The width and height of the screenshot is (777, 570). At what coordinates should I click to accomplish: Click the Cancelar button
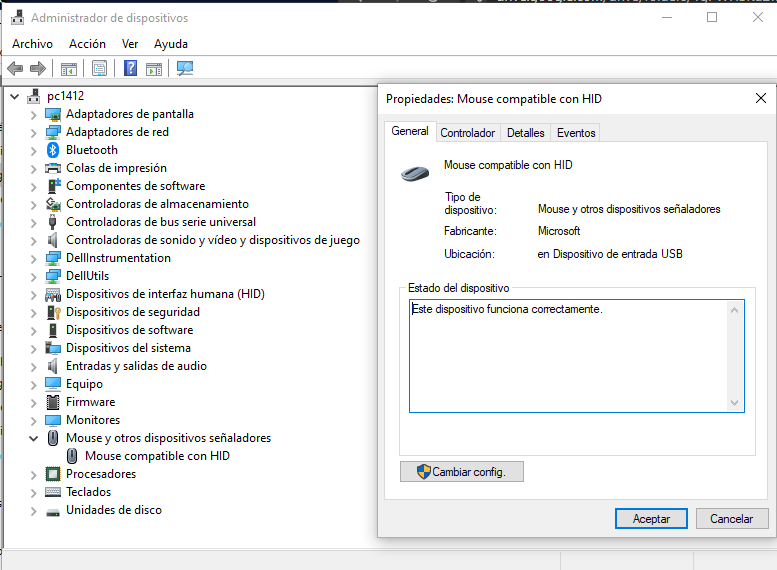point(731,519)
